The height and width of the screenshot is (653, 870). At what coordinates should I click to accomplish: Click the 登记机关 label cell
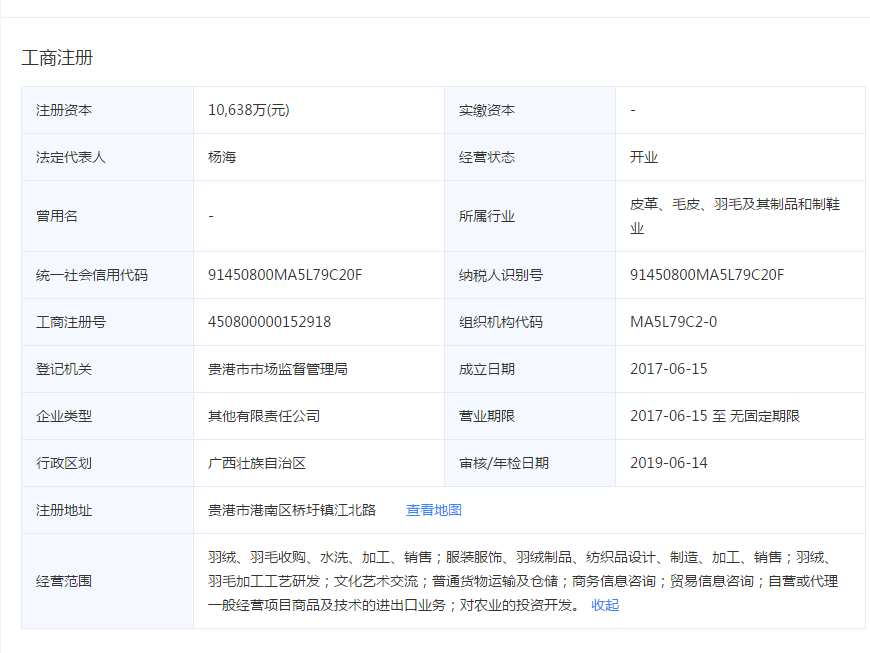108,369
